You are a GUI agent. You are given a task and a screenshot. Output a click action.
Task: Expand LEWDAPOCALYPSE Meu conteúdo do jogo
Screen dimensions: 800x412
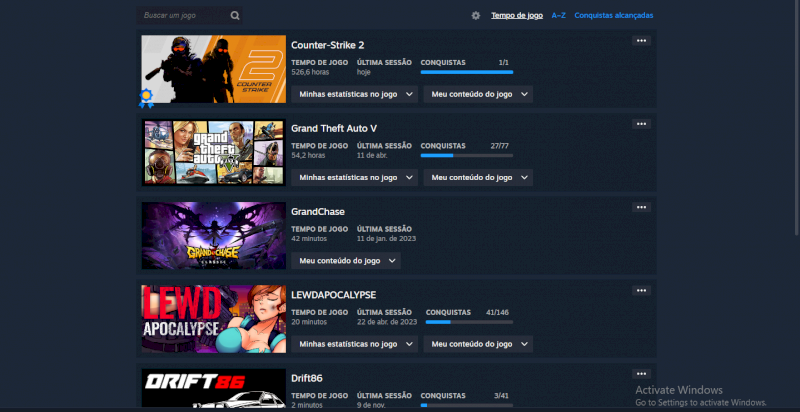[478, 344]
